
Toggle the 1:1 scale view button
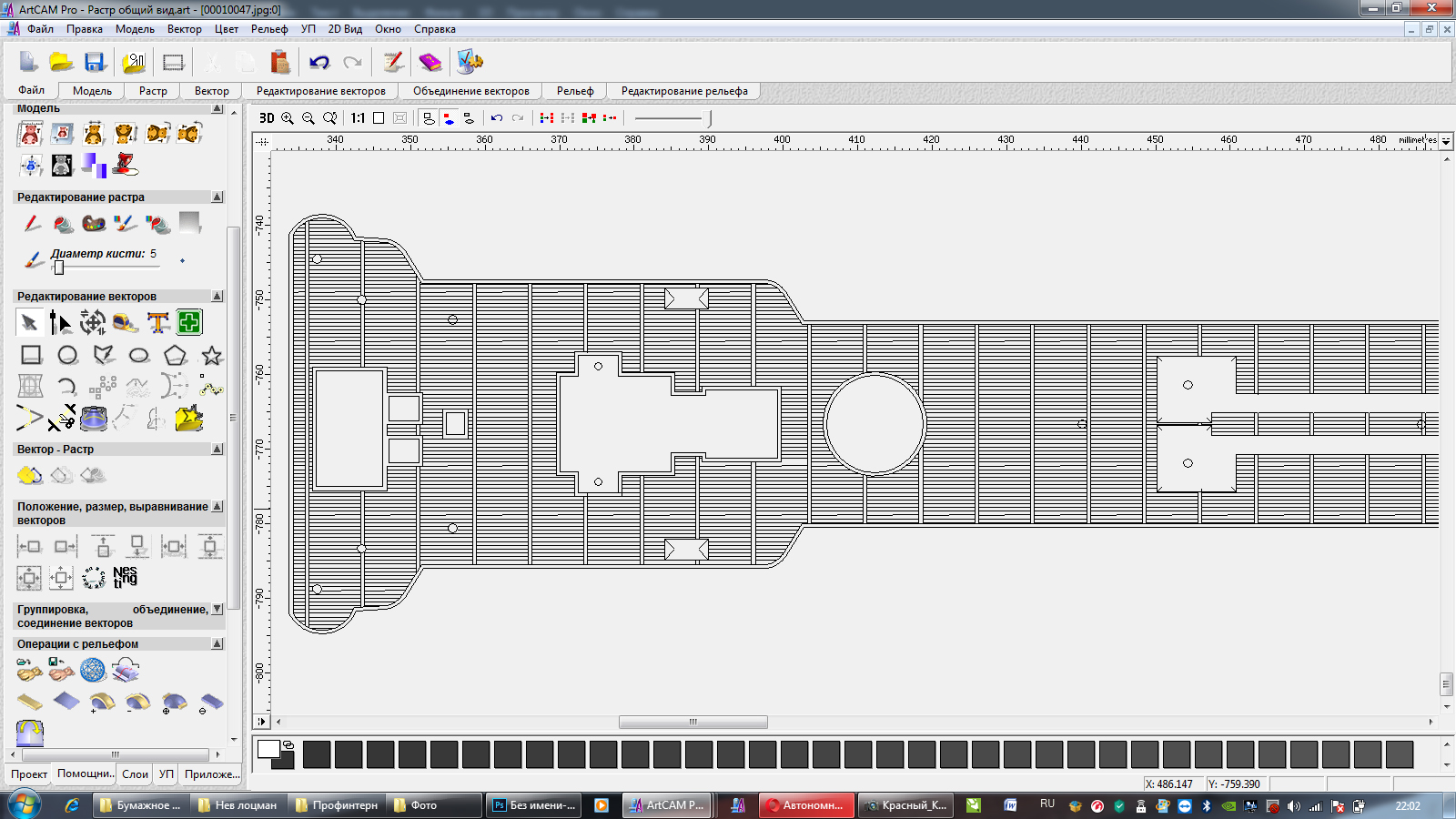[x=358, y=118]
